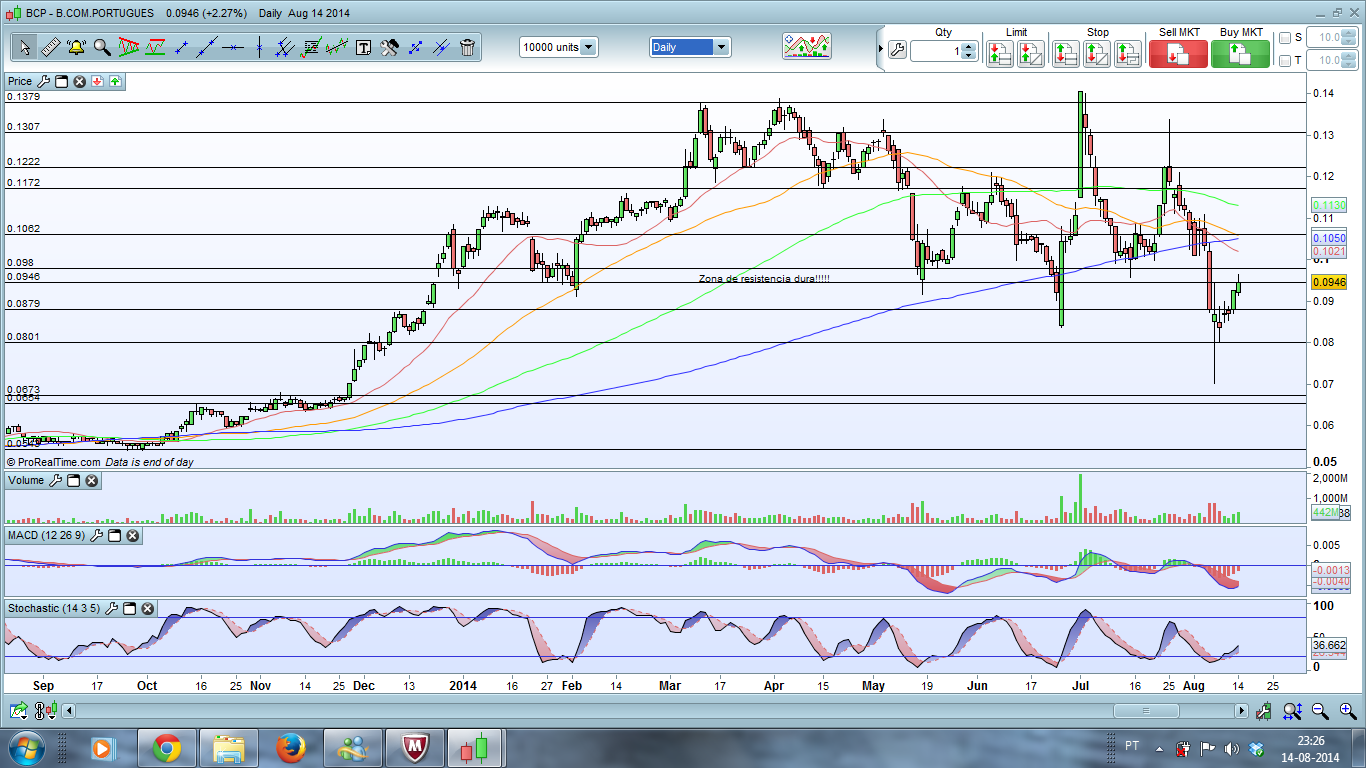Activate the magnifying glass zoom tool

click(101, 47)
